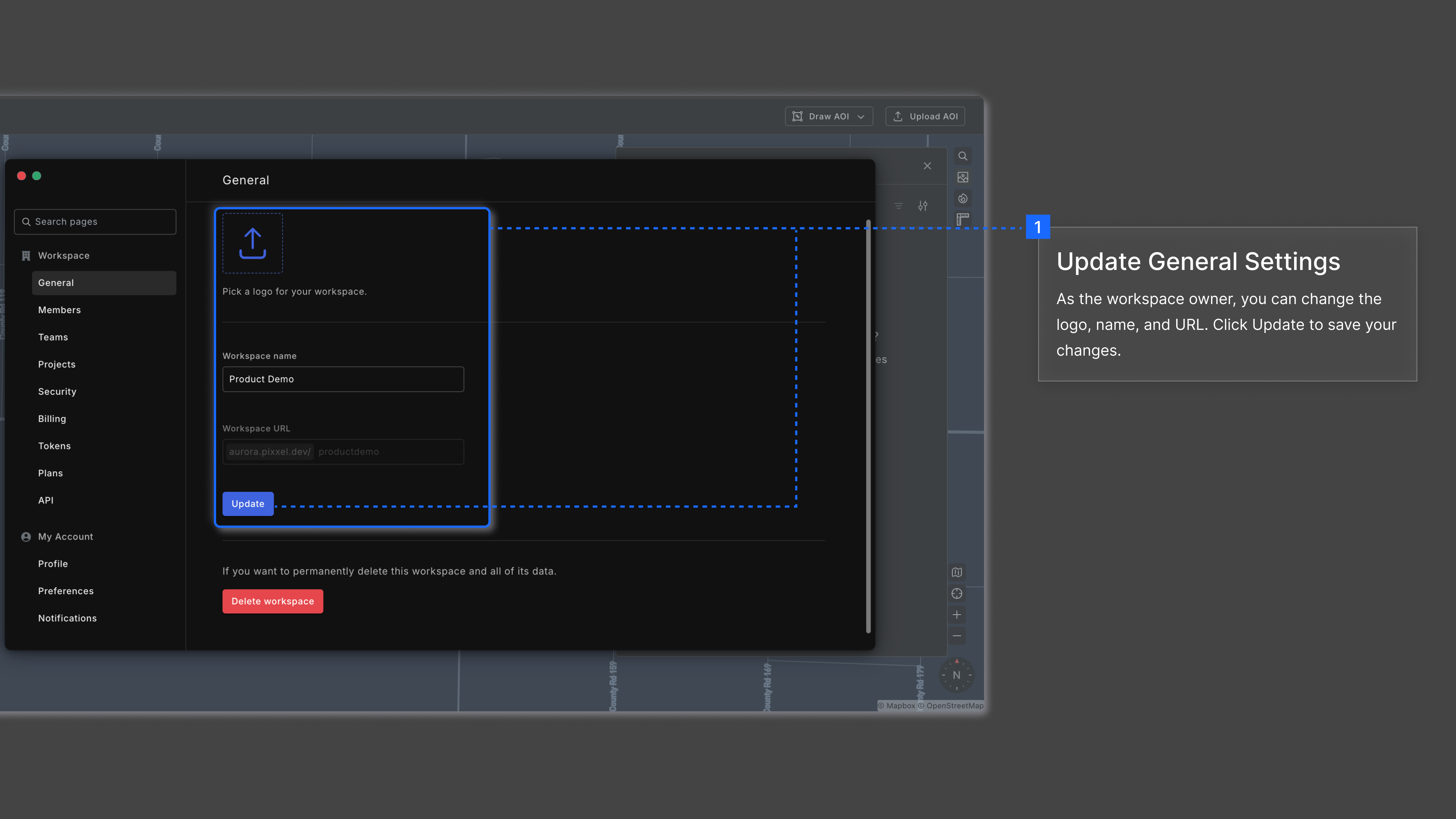Image resolution: width=1456 pixels, height=819 pixels.
Task: Click the workspace logo upload icon
Action: pos(252,243)
